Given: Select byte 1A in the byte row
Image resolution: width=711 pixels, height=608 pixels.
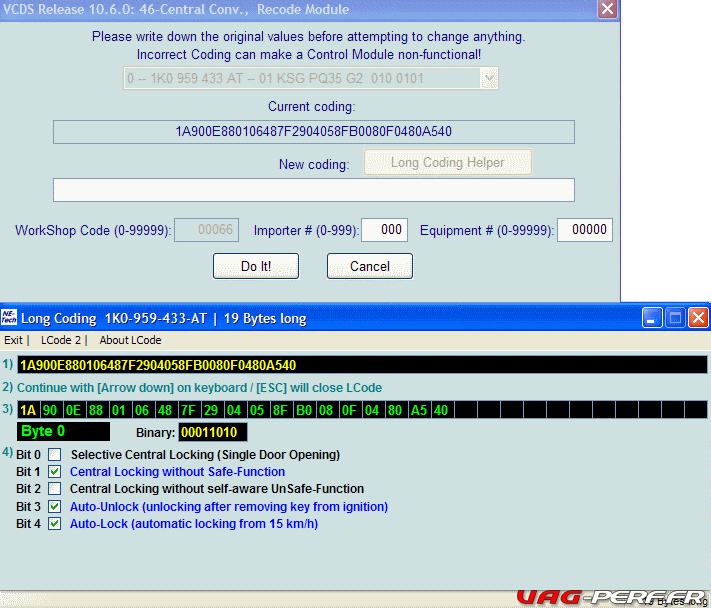Looking at the screenshot, I should (29, 410).
